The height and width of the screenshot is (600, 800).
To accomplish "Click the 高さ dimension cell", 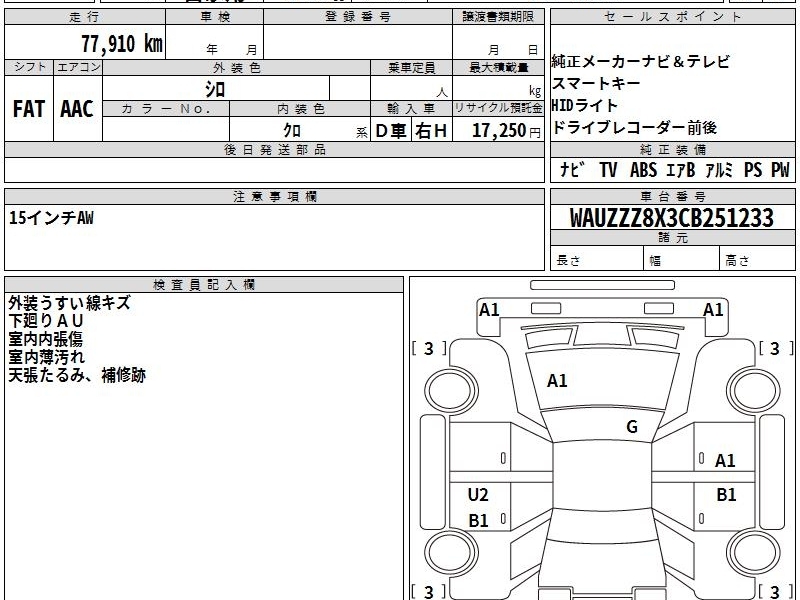I will (x=758, y=260).
